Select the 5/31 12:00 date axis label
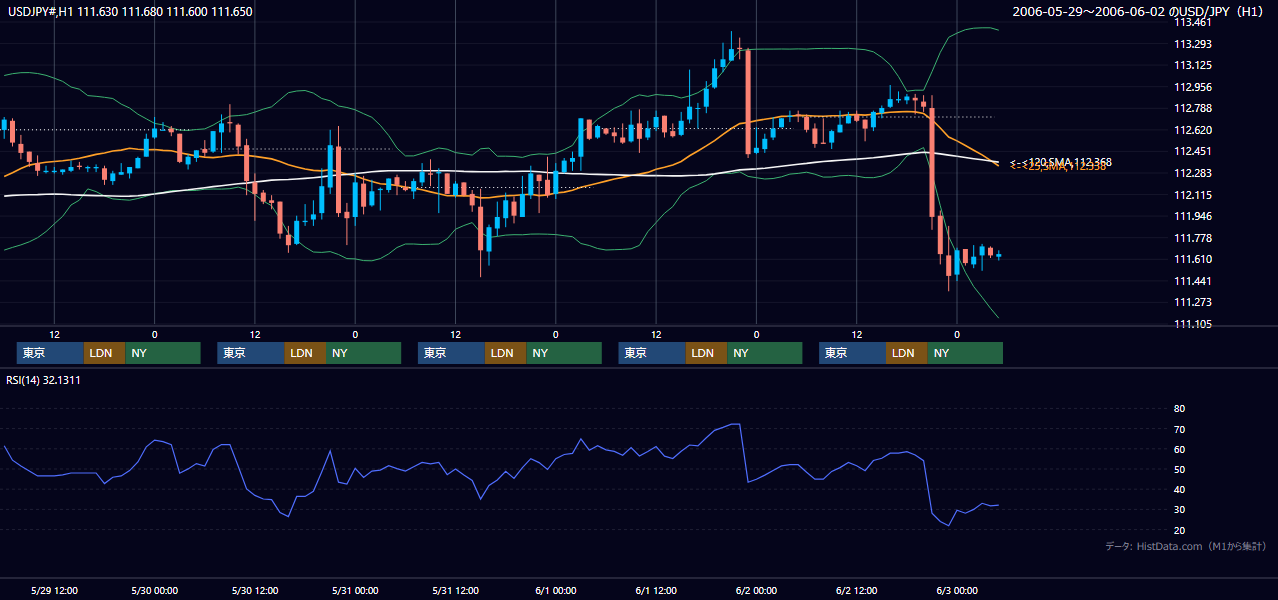The image size is (1278, 600). coord(456,590)
